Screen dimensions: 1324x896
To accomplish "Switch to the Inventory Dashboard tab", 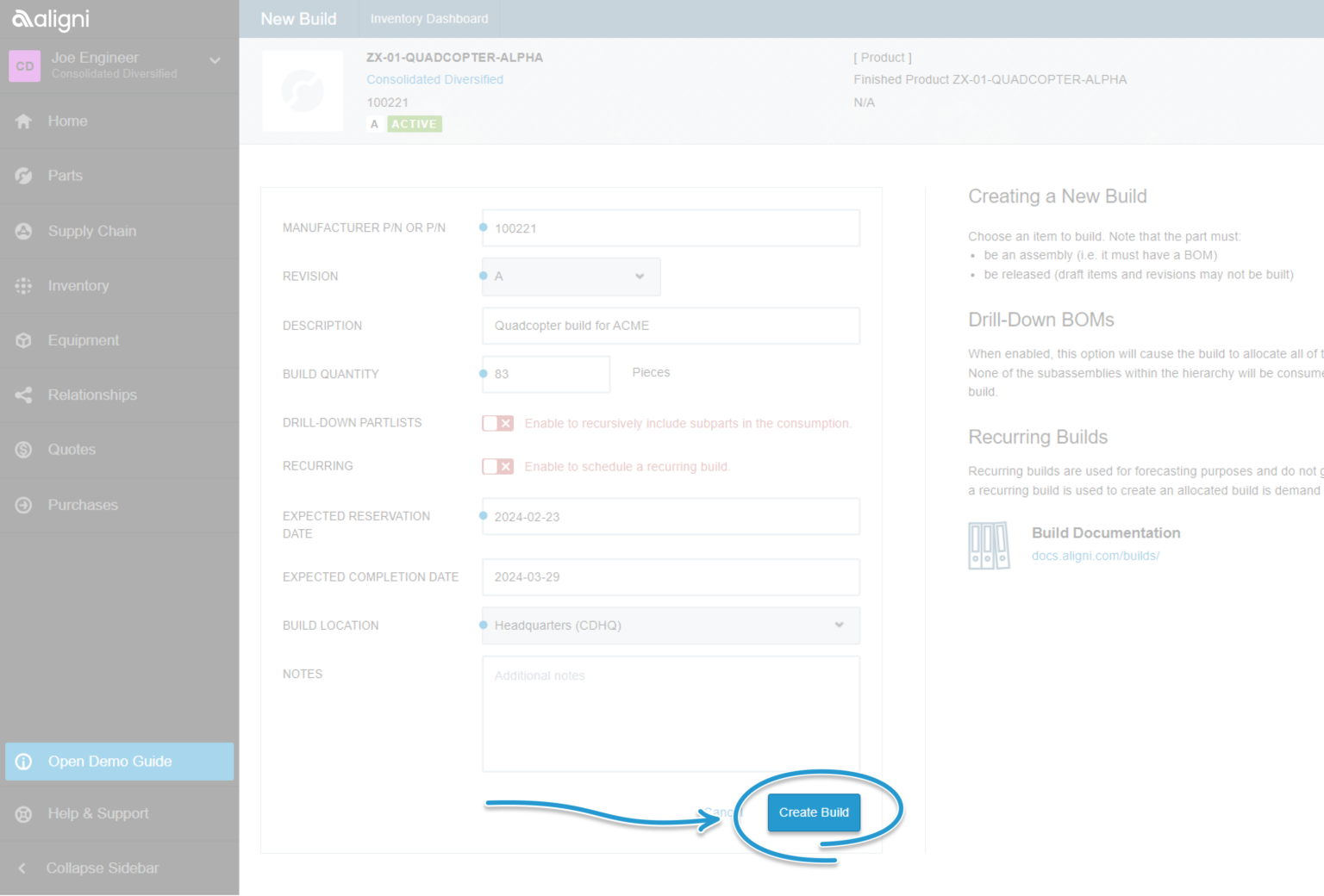I will (x=429, y=18).
